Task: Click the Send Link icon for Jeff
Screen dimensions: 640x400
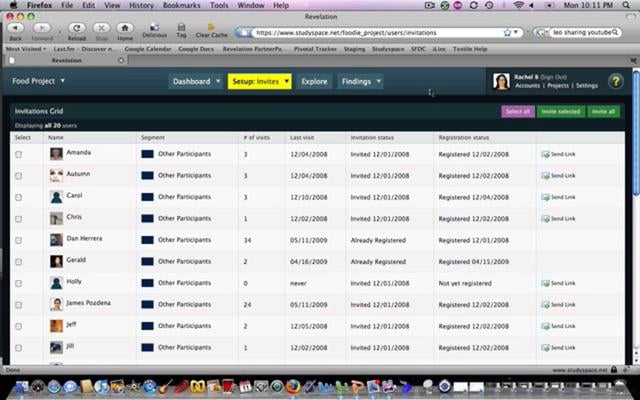Action: click(545, 326)
